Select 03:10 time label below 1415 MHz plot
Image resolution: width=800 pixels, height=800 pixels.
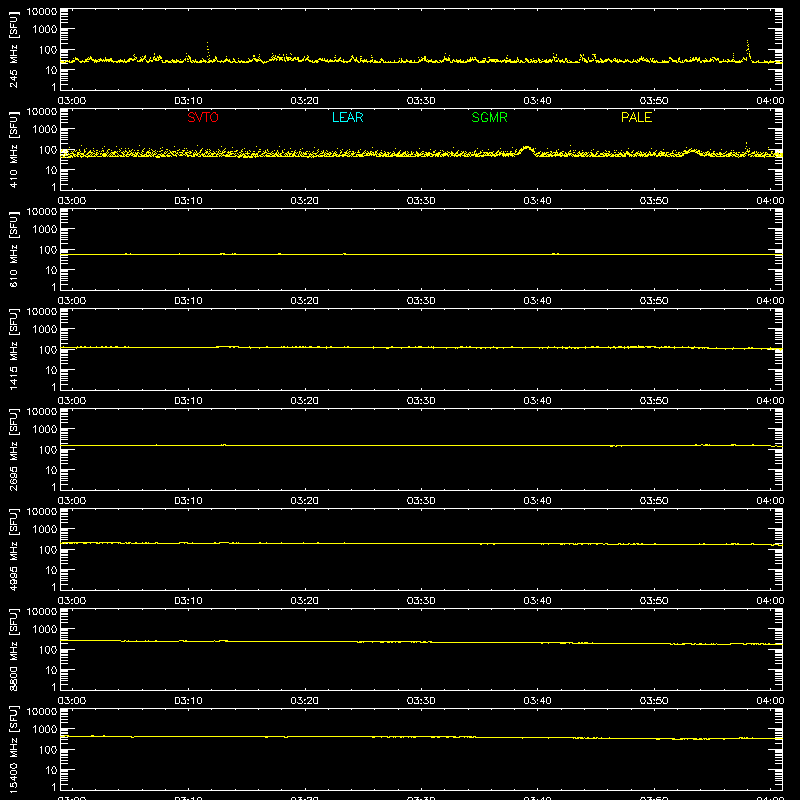click(x=188, y=401)
